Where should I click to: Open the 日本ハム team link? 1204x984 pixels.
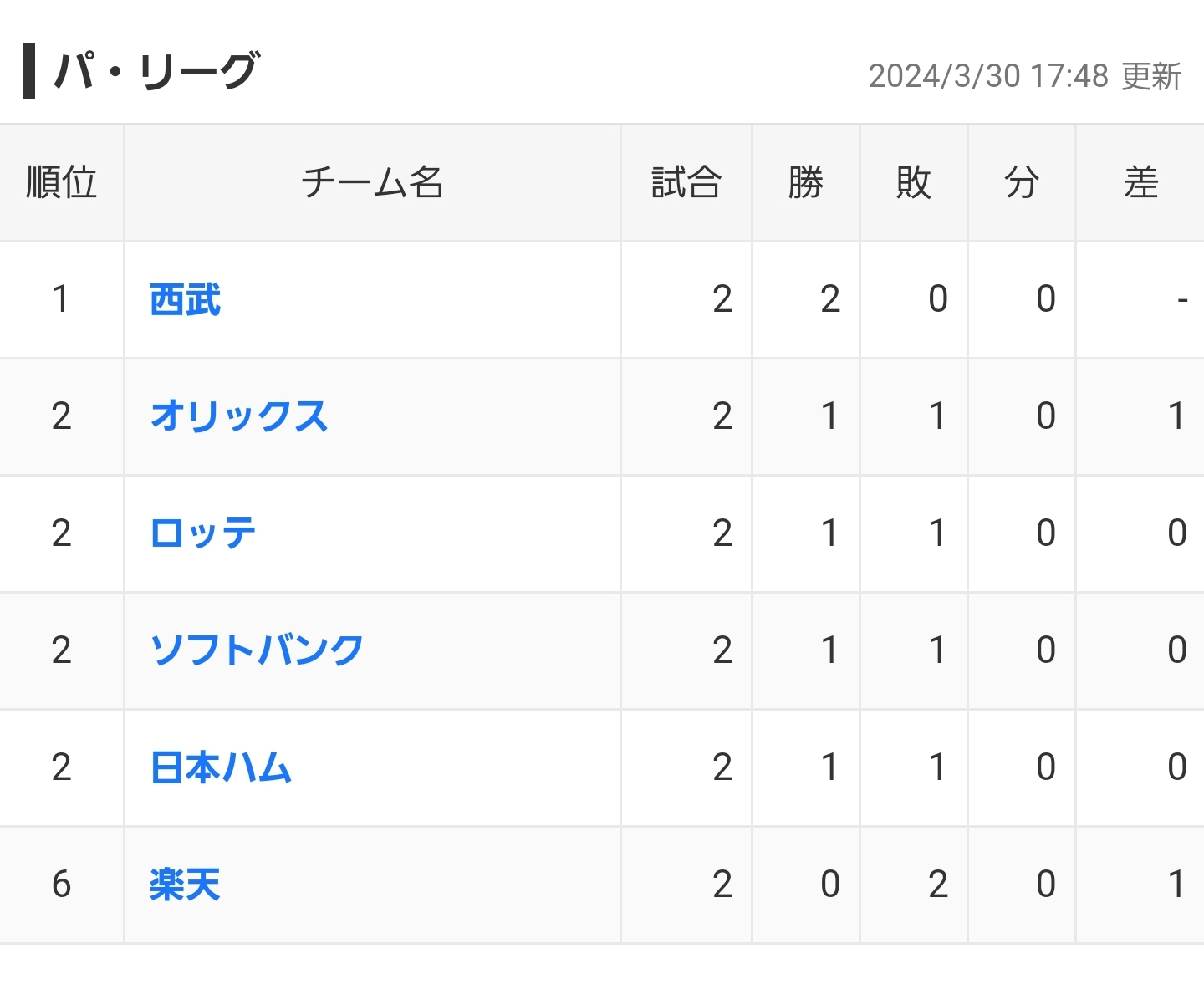coord(221,767)
